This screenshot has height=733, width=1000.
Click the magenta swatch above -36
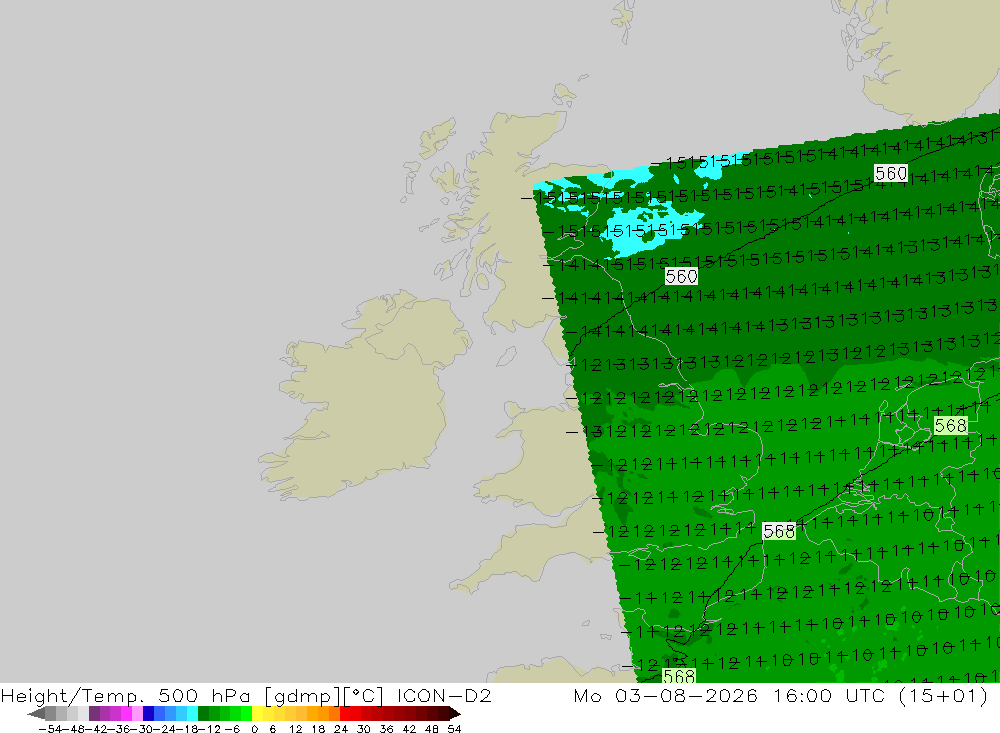(x=126, y=713)
